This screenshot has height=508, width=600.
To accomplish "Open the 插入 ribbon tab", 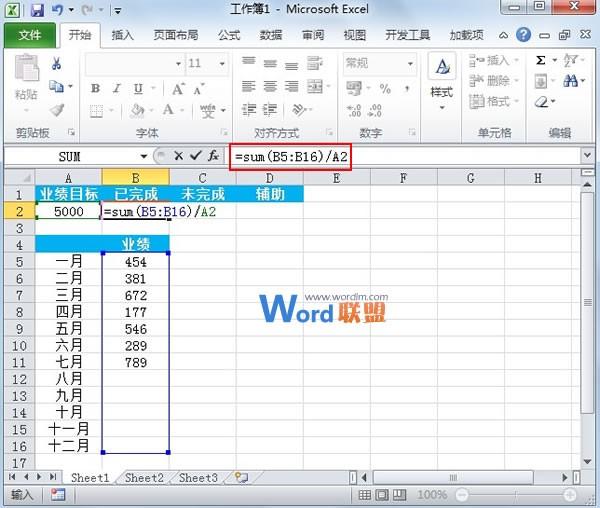I will tap(122, 35).
